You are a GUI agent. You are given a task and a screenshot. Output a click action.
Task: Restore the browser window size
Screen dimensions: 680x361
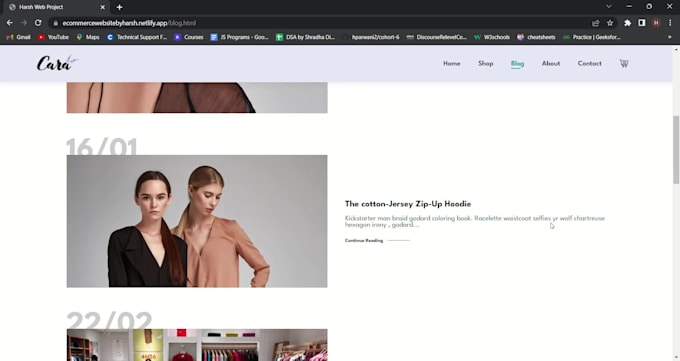(x=649, y=7)
